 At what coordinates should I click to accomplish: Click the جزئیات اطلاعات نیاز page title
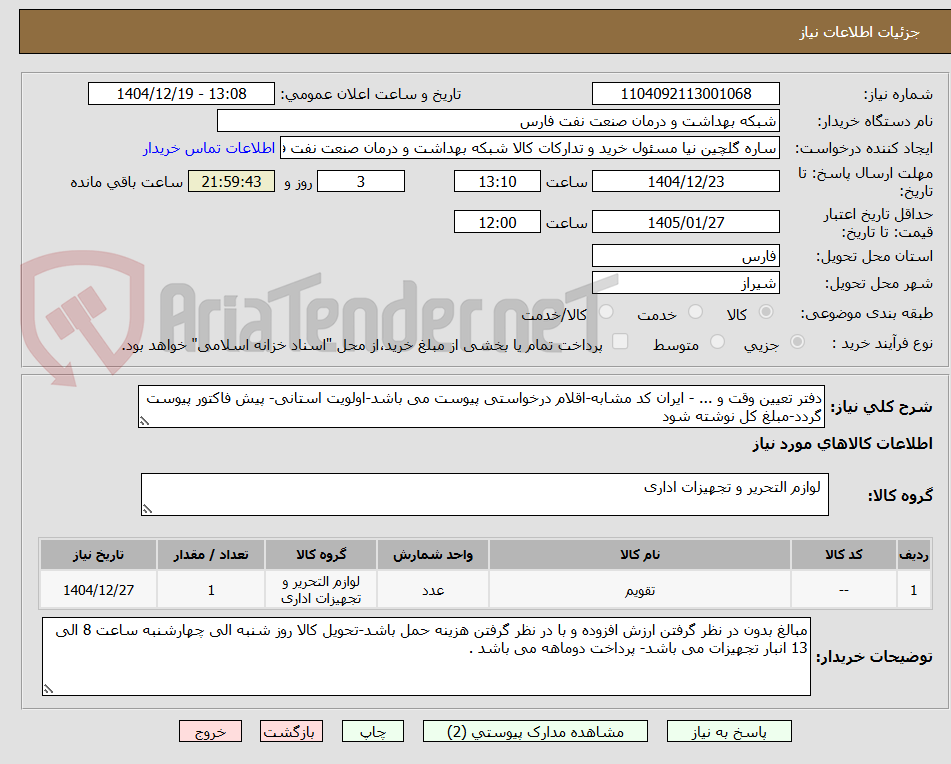(859, 32)
